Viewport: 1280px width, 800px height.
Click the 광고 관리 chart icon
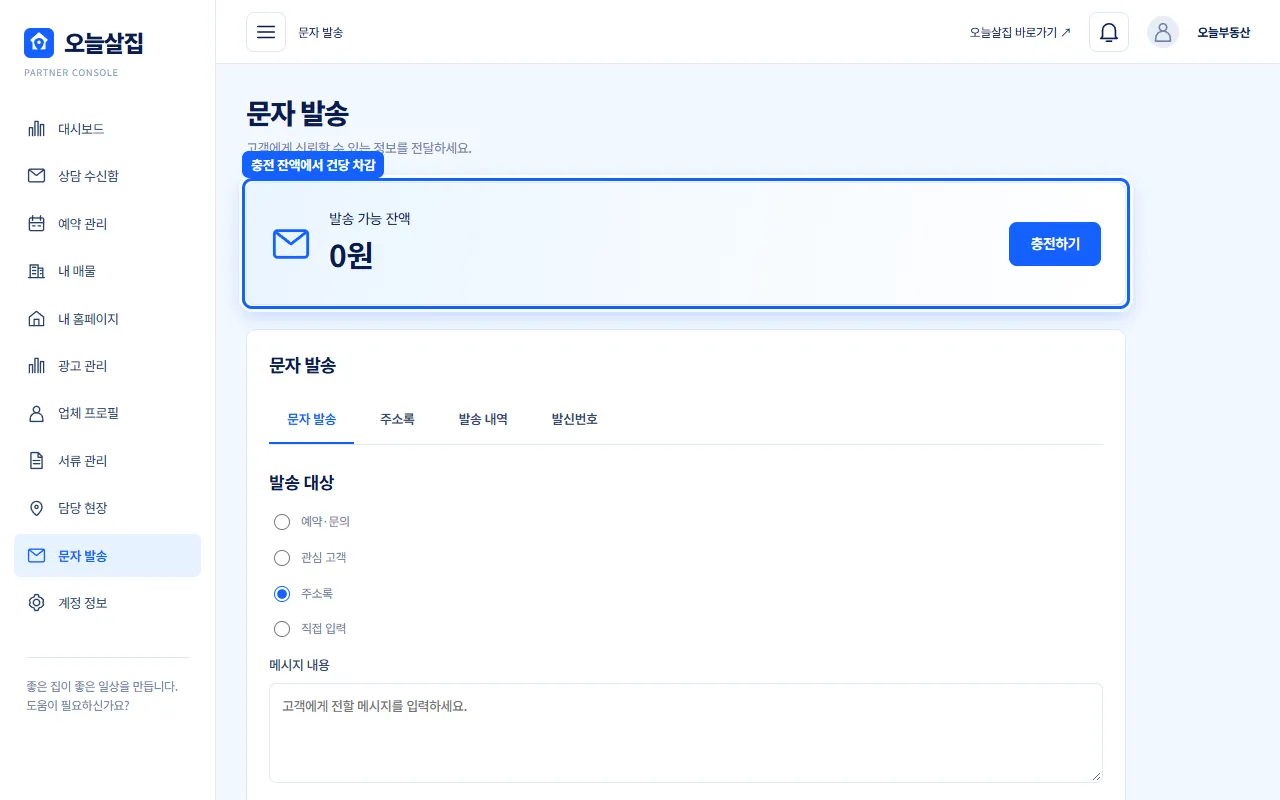tap(37, 366)
